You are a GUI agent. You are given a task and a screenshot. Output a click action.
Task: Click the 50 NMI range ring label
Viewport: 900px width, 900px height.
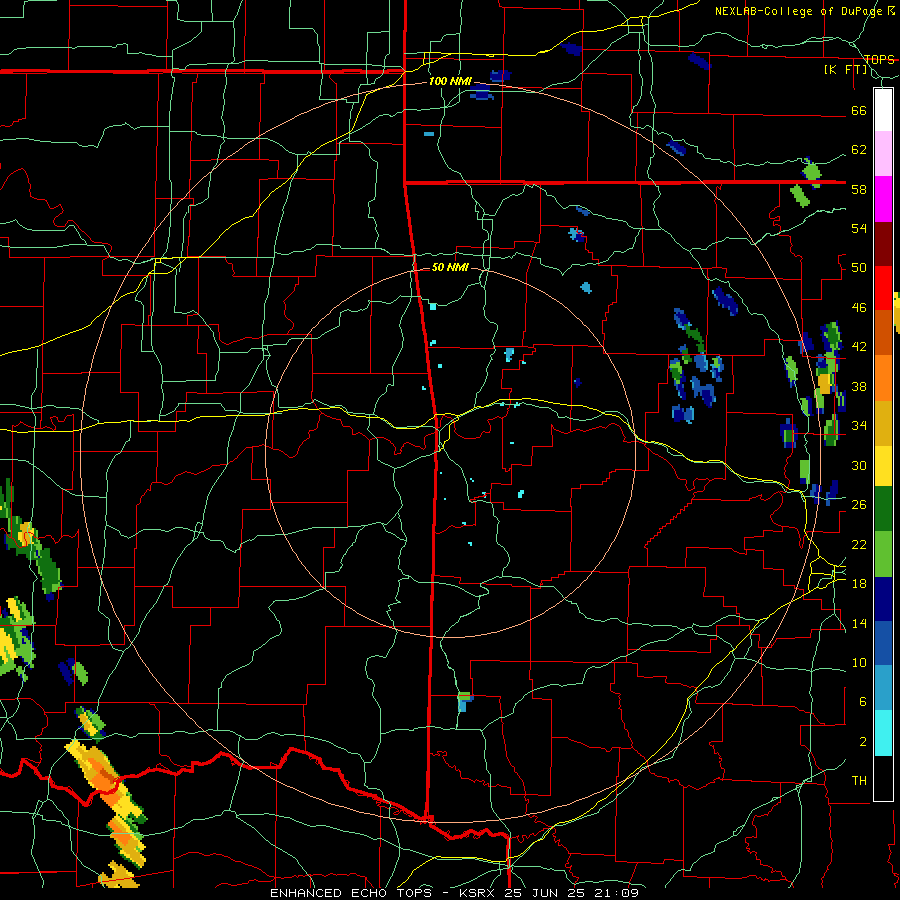click(450, 267)
